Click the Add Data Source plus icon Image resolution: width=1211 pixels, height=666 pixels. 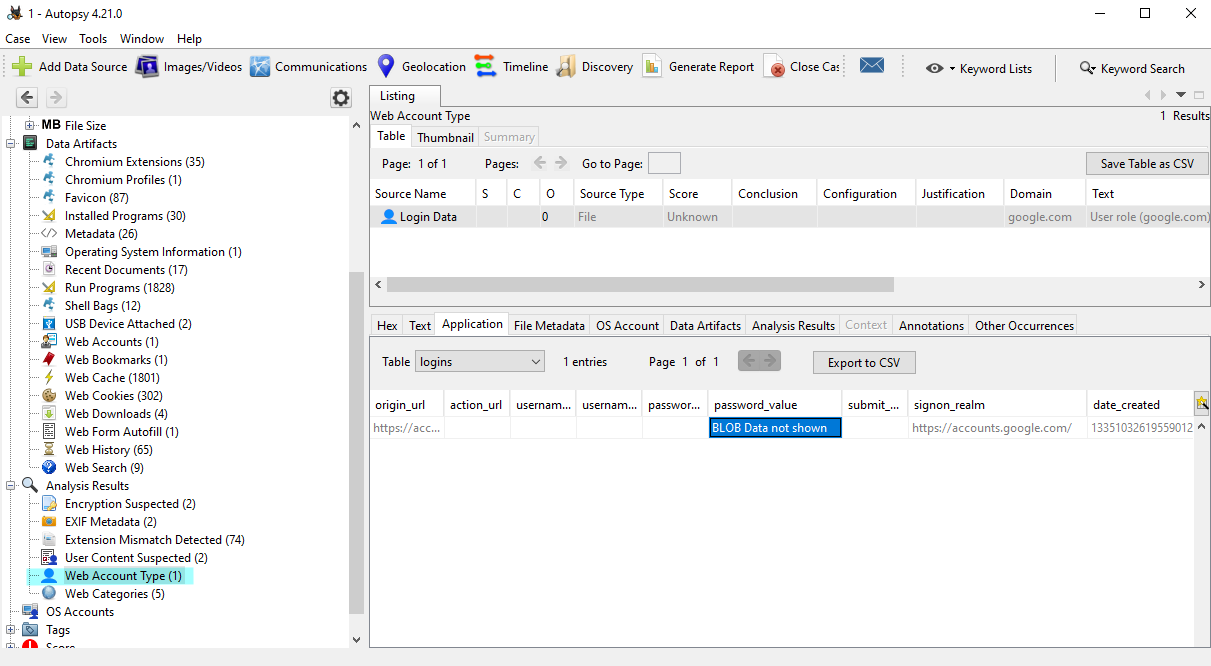pyautogui.click(x=22, y=67)
